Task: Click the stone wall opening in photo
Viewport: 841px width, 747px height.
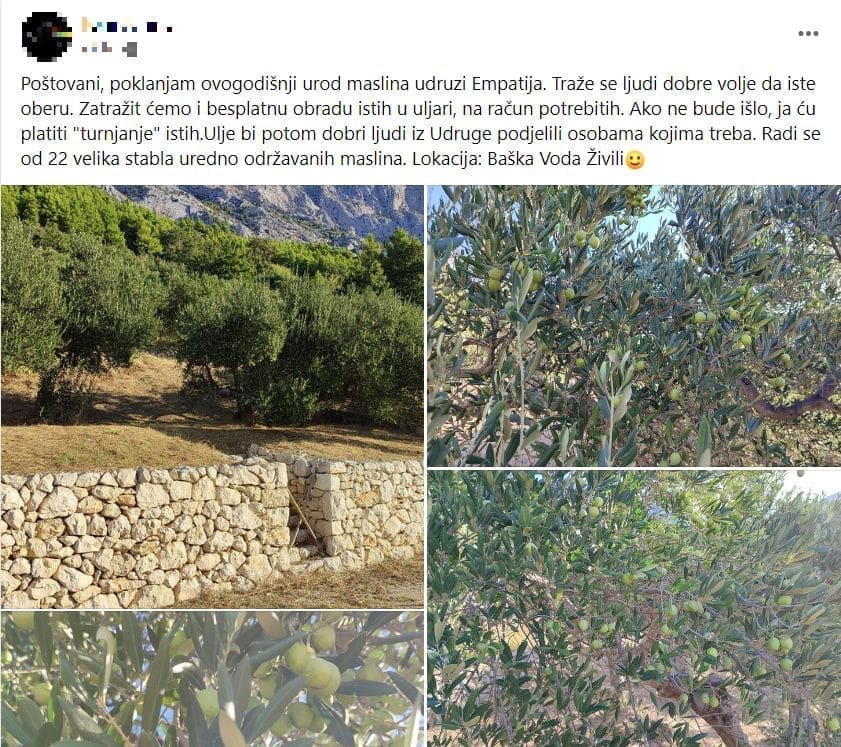Action: [306, 515]
